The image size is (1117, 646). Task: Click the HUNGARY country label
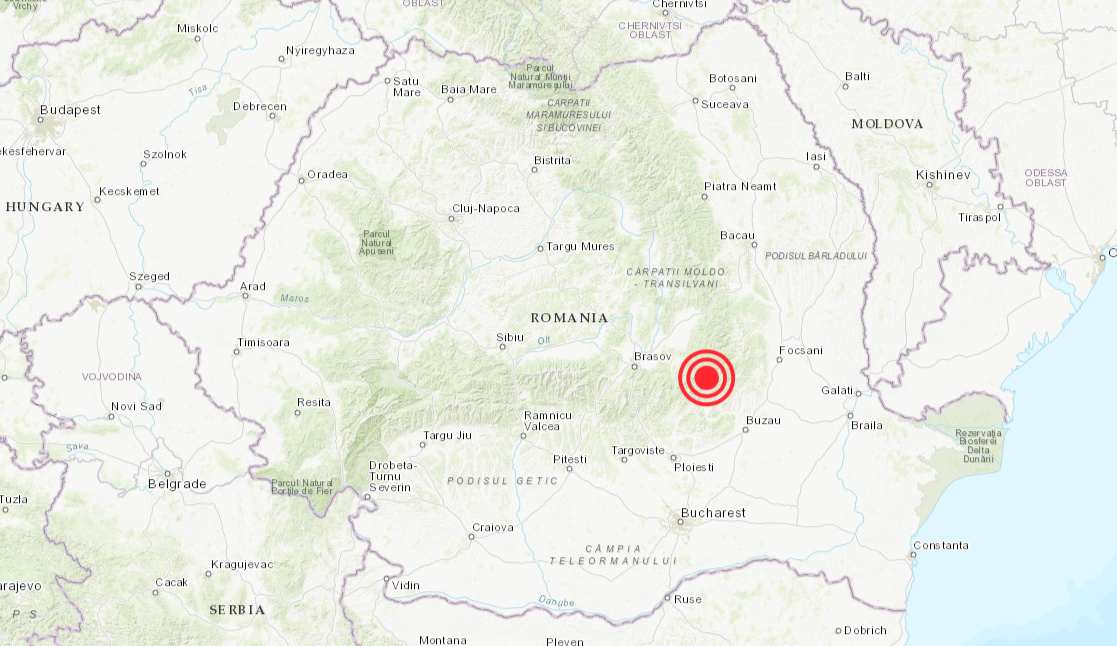45,207
